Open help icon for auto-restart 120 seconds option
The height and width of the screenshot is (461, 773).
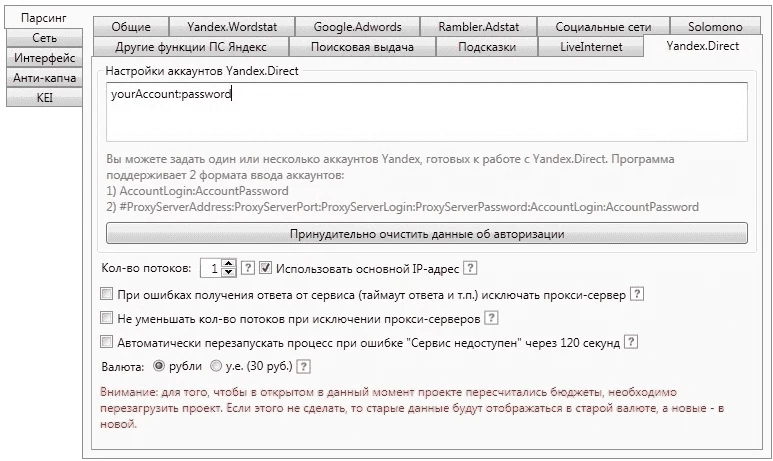[x=631, y=342]
